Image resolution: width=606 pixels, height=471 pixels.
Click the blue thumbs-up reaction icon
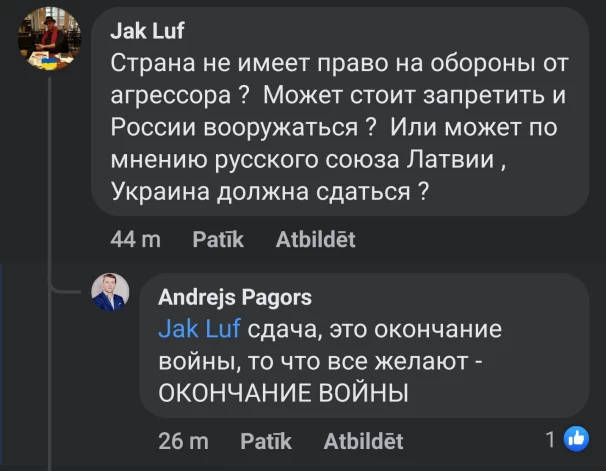577,439
